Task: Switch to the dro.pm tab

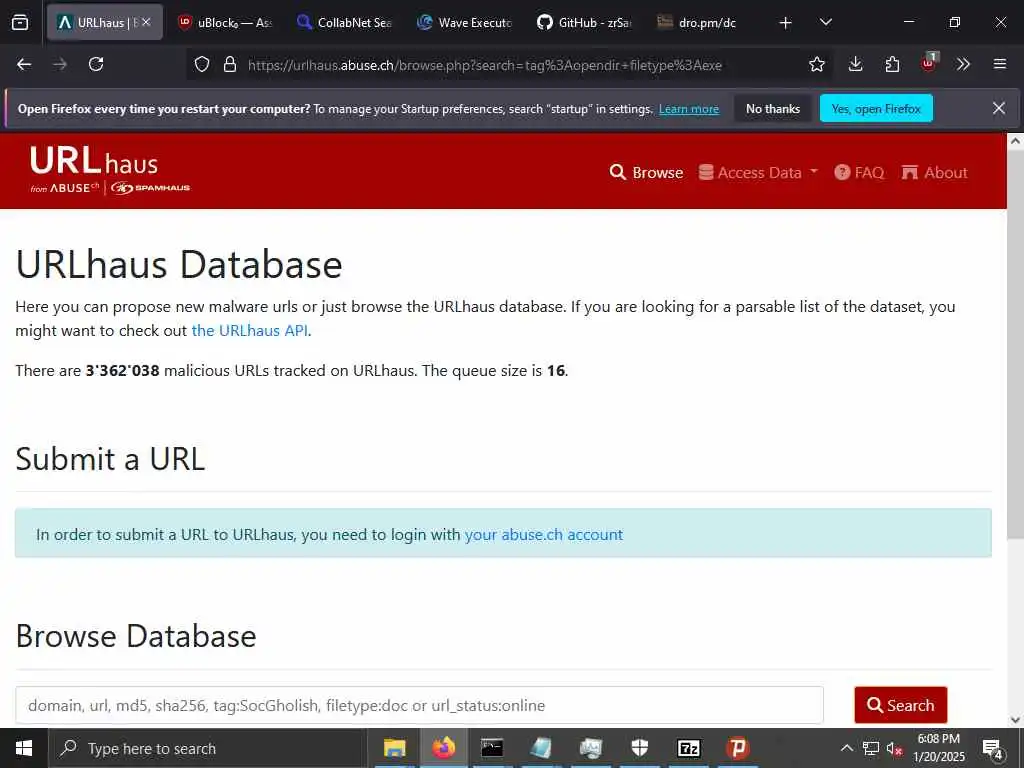Action: pos(705,22)
